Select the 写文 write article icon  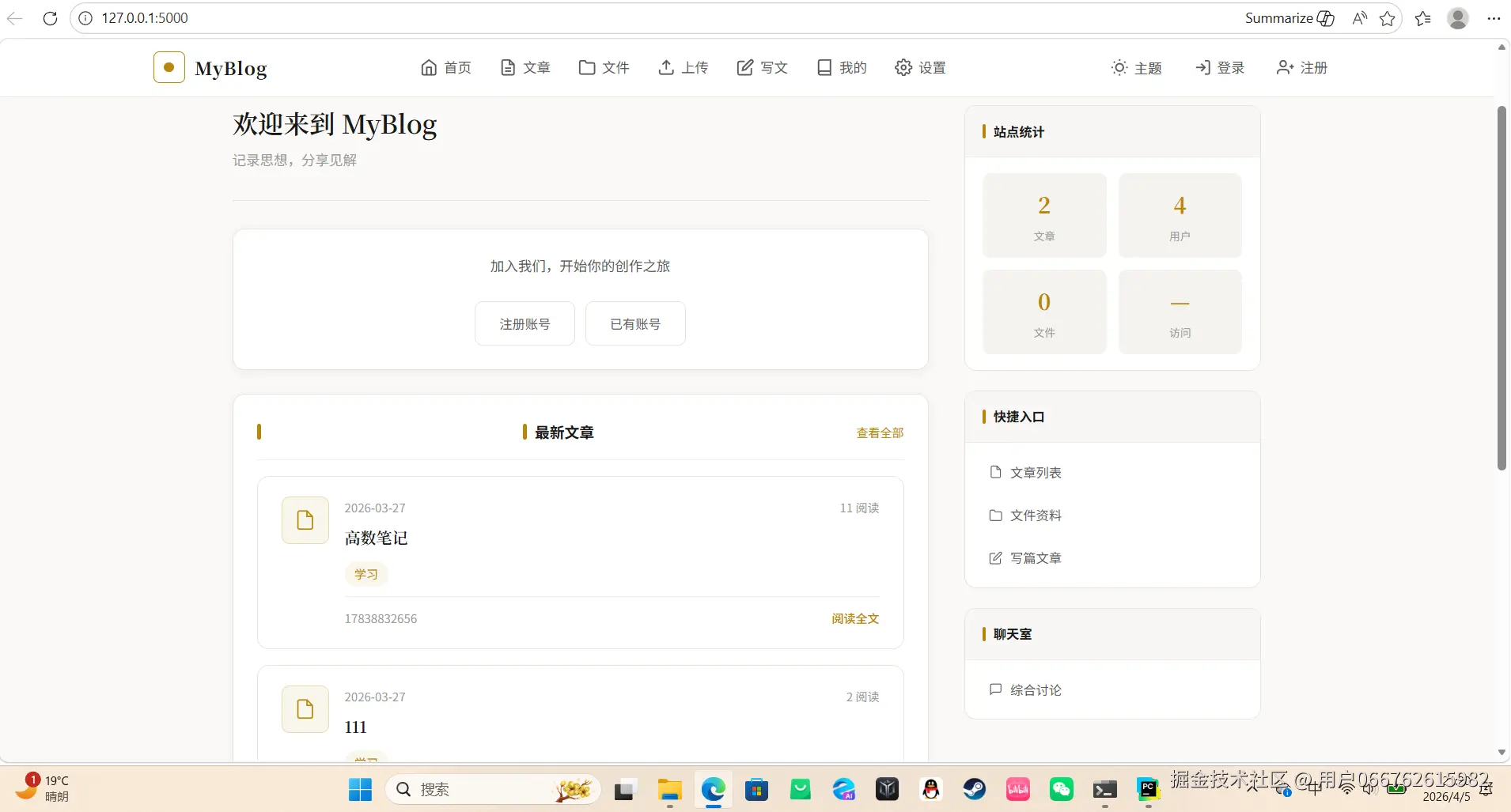744,68
